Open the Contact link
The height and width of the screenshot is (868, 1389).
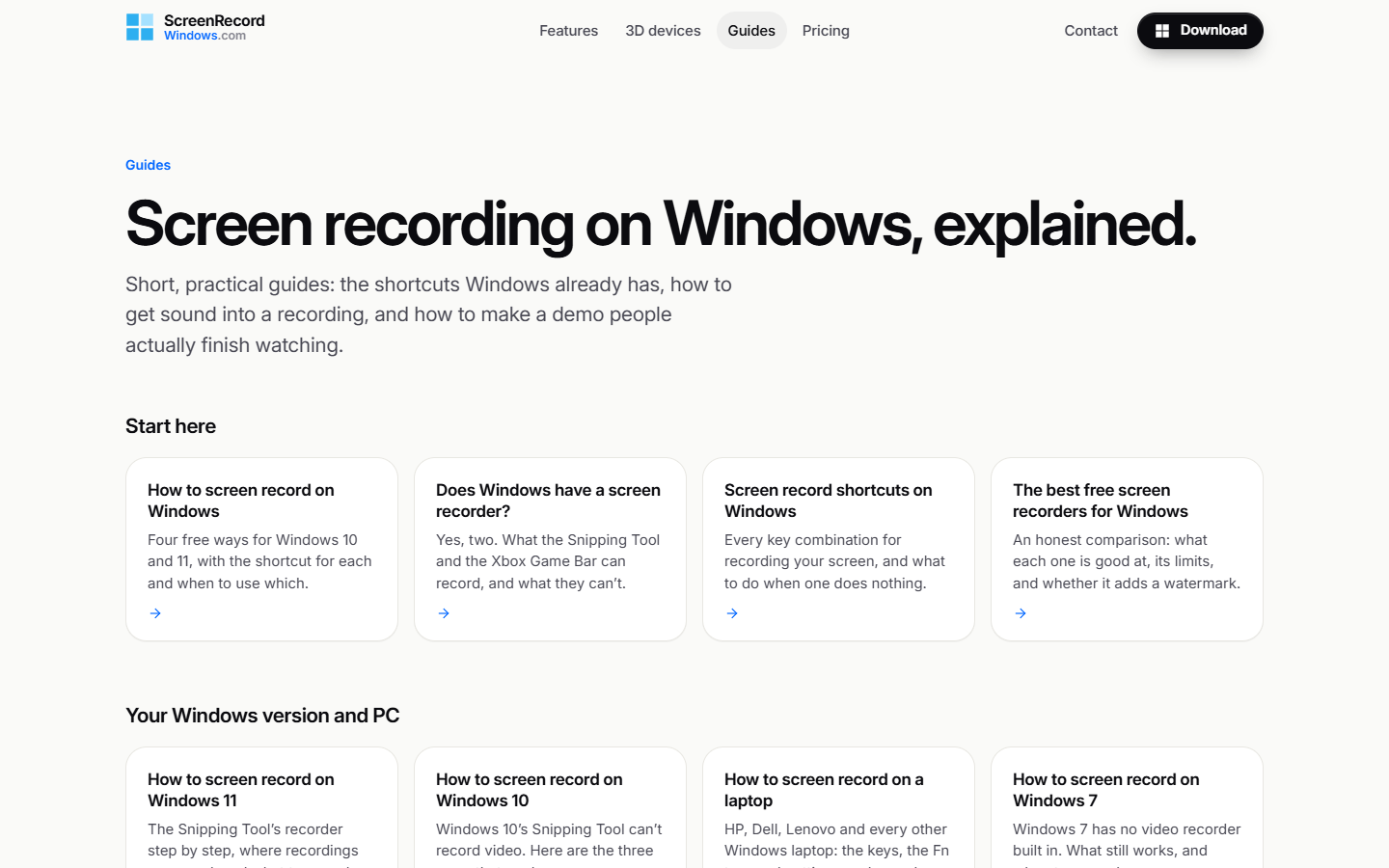(x=1091, y=31)
